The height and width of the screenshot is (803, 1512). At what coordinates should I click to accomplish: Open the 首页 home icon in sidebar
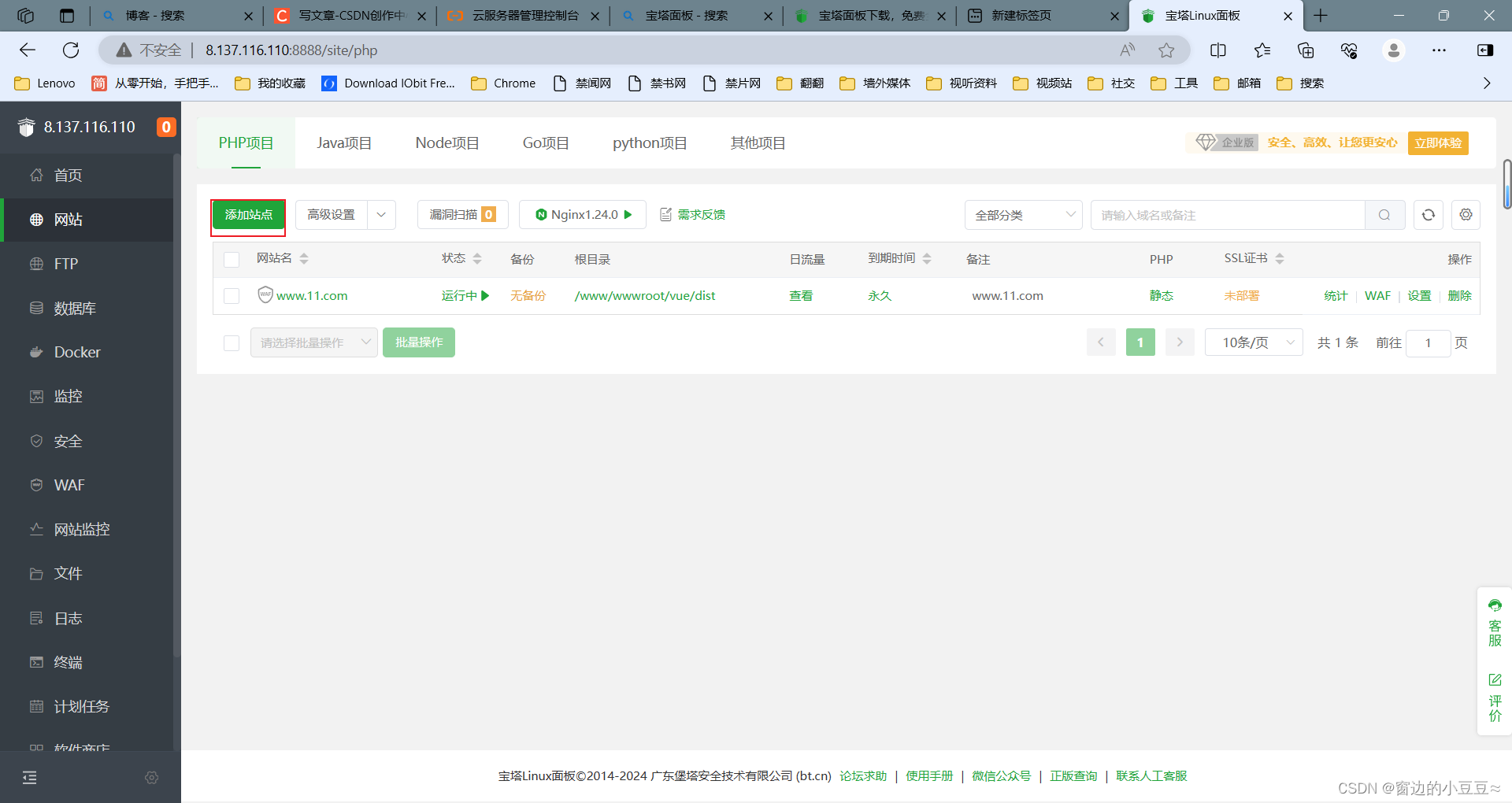coord(36,176)
